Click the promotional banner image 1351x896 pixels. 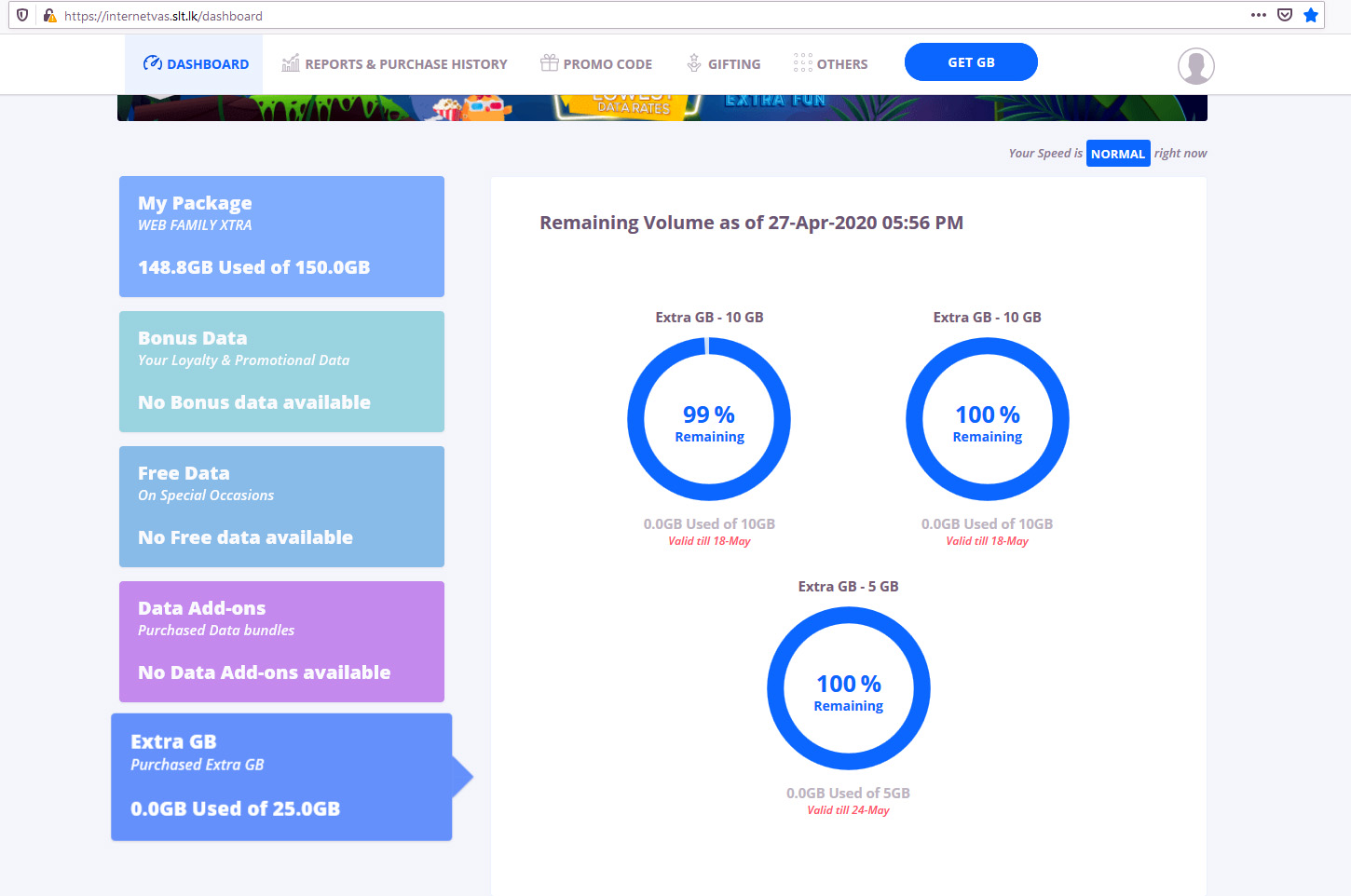click(662, 107)
